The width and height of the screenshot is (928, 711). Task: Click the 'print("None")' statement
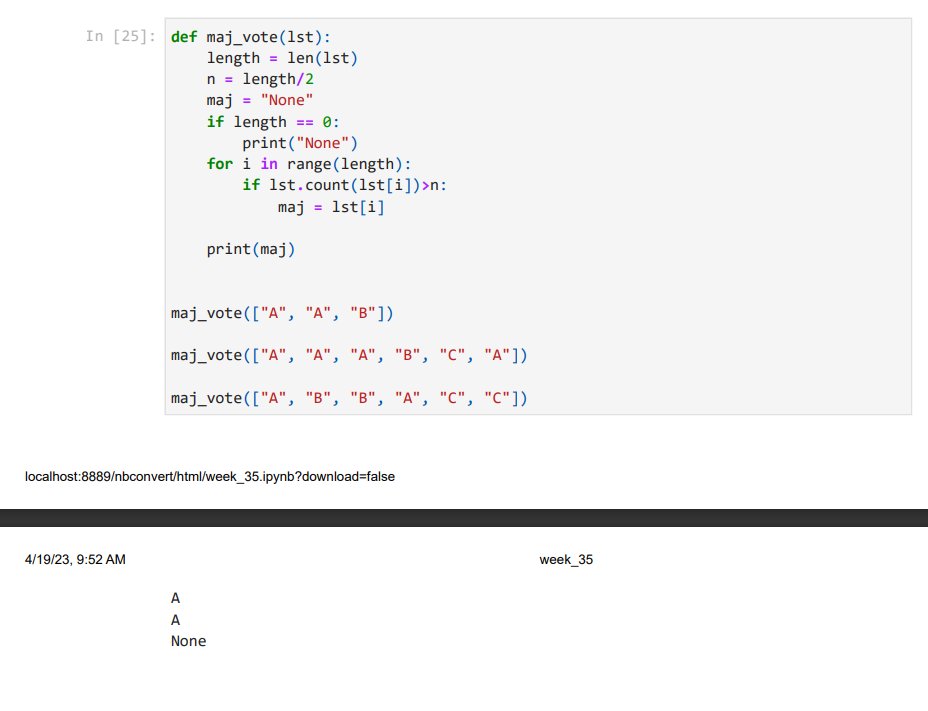coord(299,143)
